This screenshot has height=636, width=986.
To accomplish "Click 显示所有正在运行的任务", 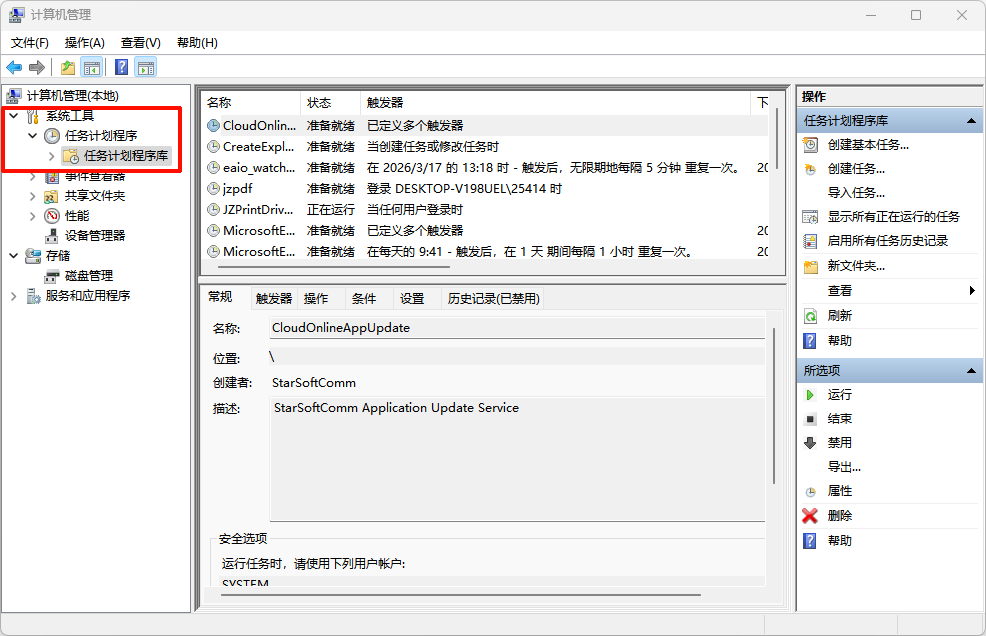I will pos(893,217).
